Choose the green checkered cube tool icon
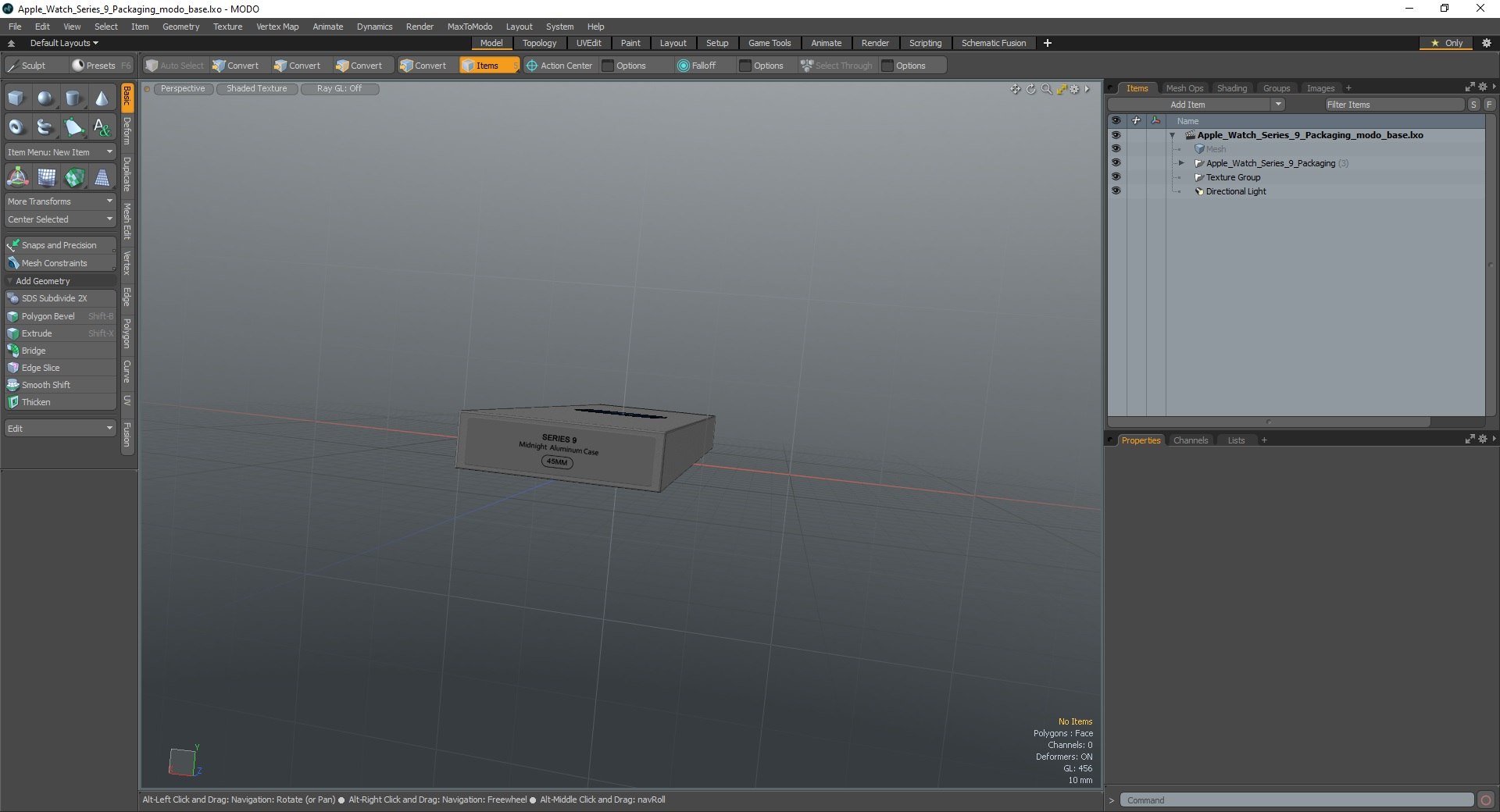1500x812 pixels. (74, 178)
